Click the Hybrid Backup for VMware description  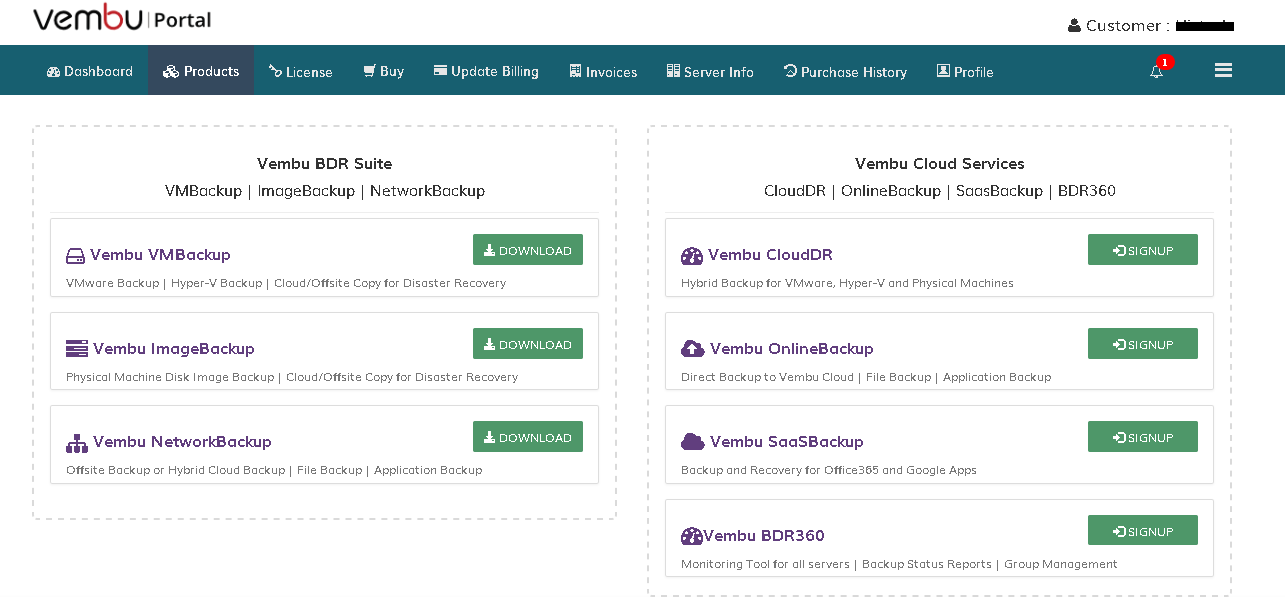point(847,283)
